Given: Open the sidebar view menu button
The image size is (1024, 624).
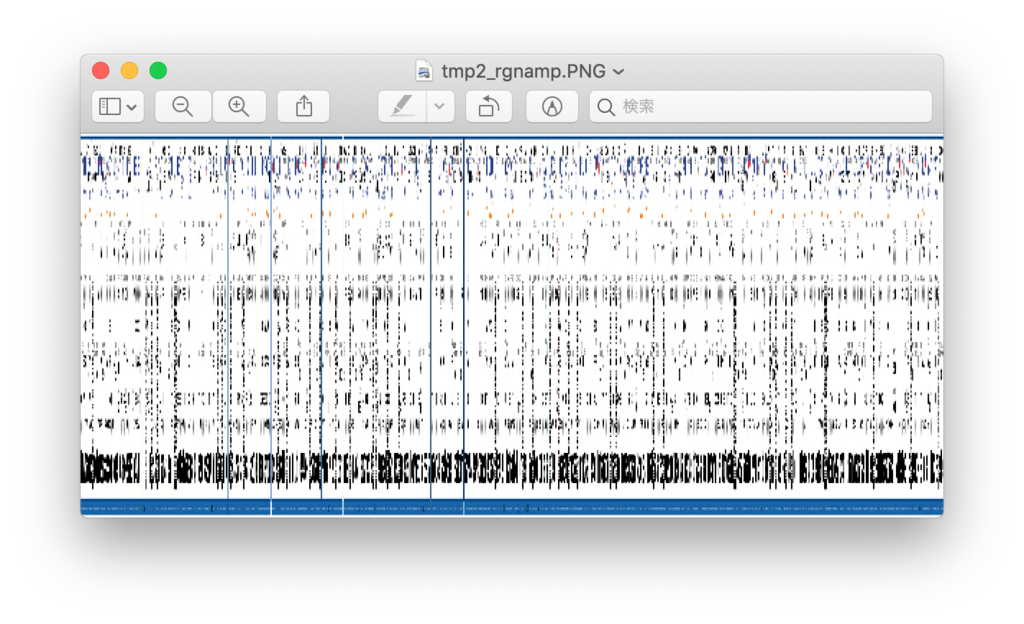Looking at the screenshot, I should click(x=118, y=106).
